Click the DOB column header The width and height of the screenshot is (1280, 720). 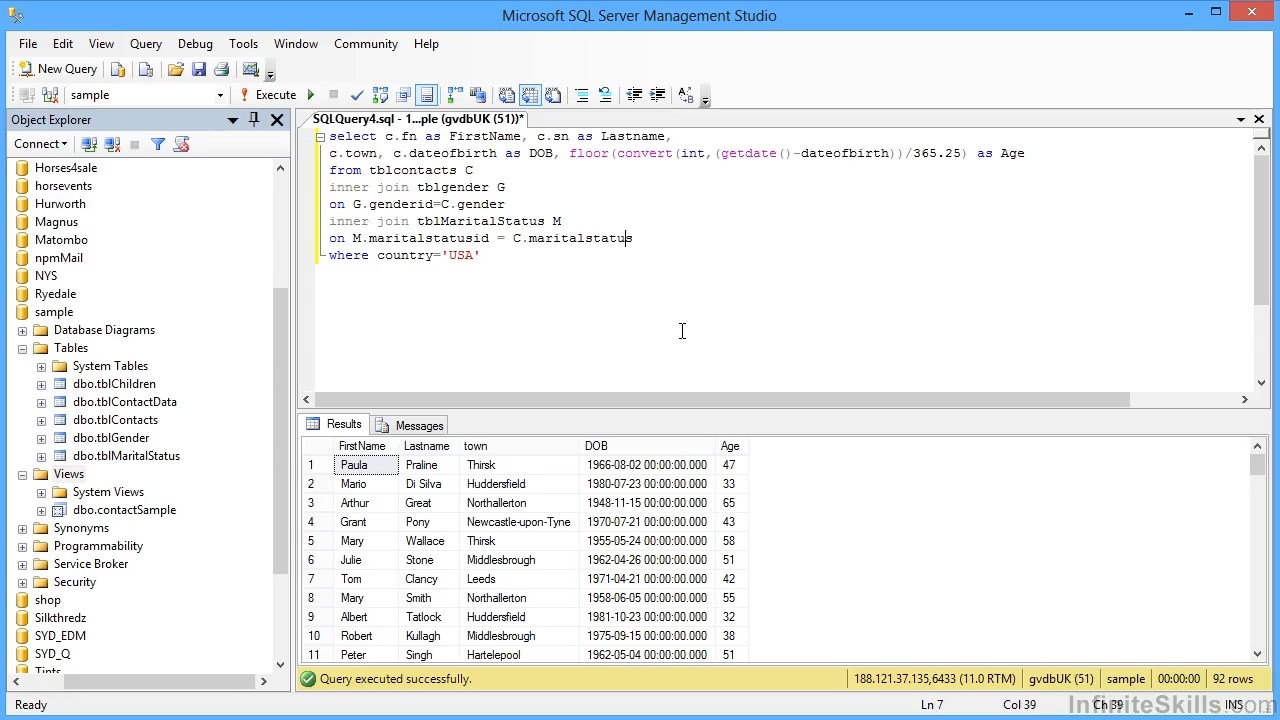click(648, 446)
